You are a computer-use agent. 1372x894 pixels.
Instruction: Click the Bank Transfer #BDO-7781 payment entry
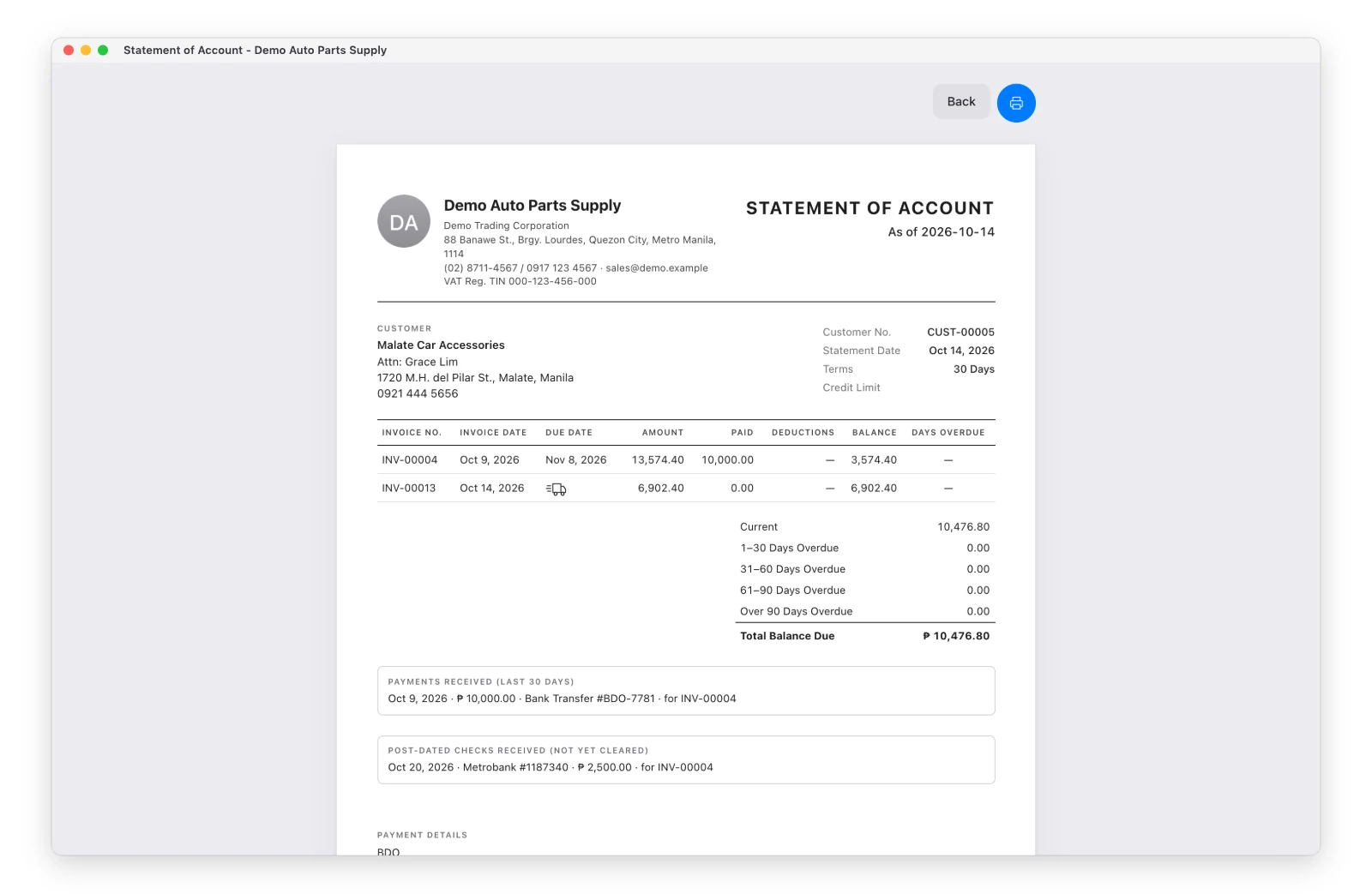562,699
